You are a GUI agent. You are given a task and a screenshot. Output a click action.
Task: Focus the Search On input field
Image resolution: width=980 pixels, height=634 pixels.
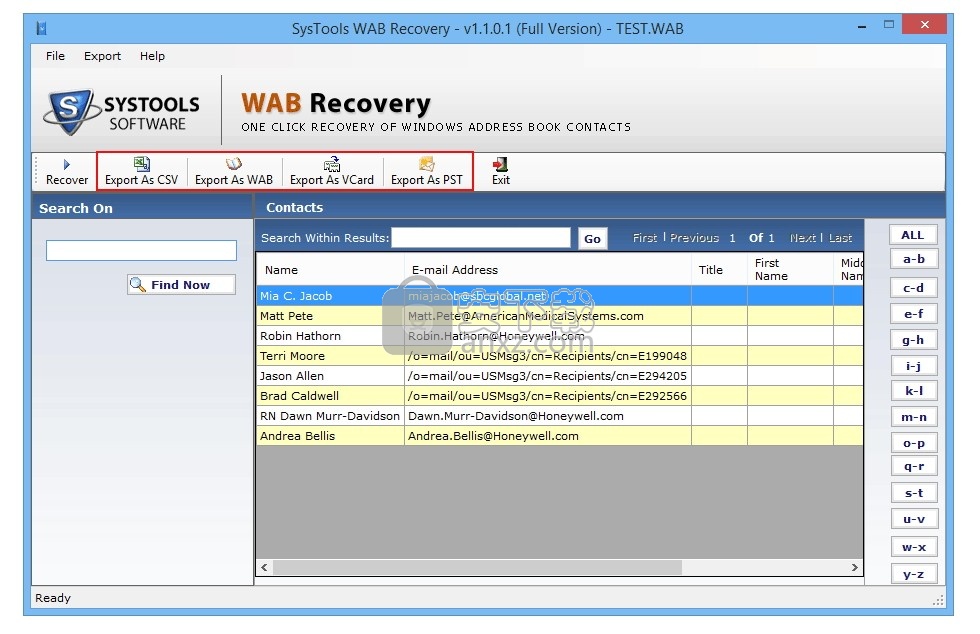pyautogui.click(x=141, y=250)
